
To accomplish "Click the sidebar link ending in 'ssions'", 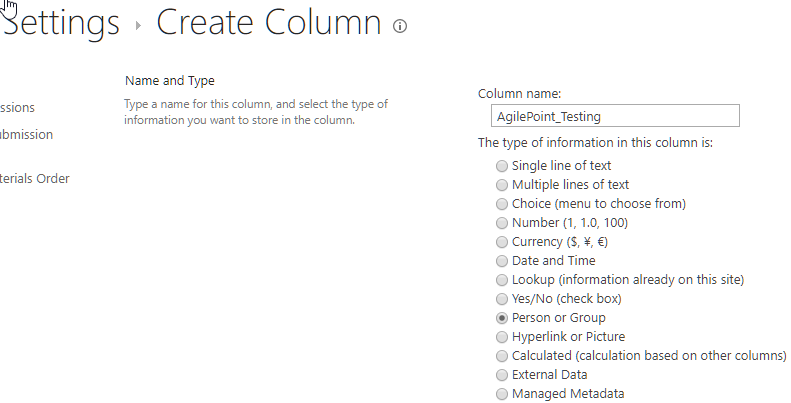I will click(18, 108).
